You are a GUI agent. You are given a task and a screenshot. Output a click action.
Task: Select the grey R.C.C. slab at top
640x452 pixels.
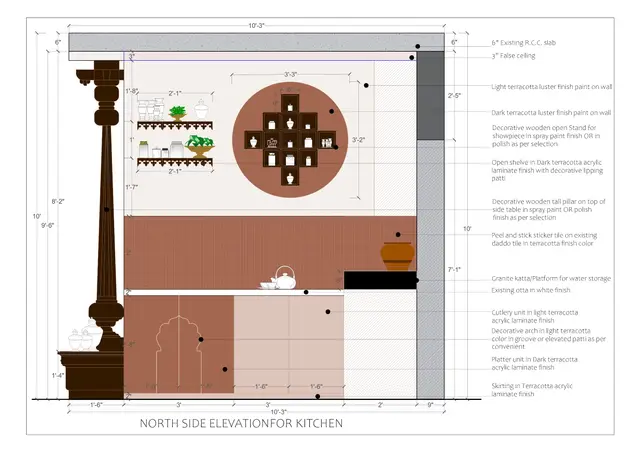coord(256,42)
